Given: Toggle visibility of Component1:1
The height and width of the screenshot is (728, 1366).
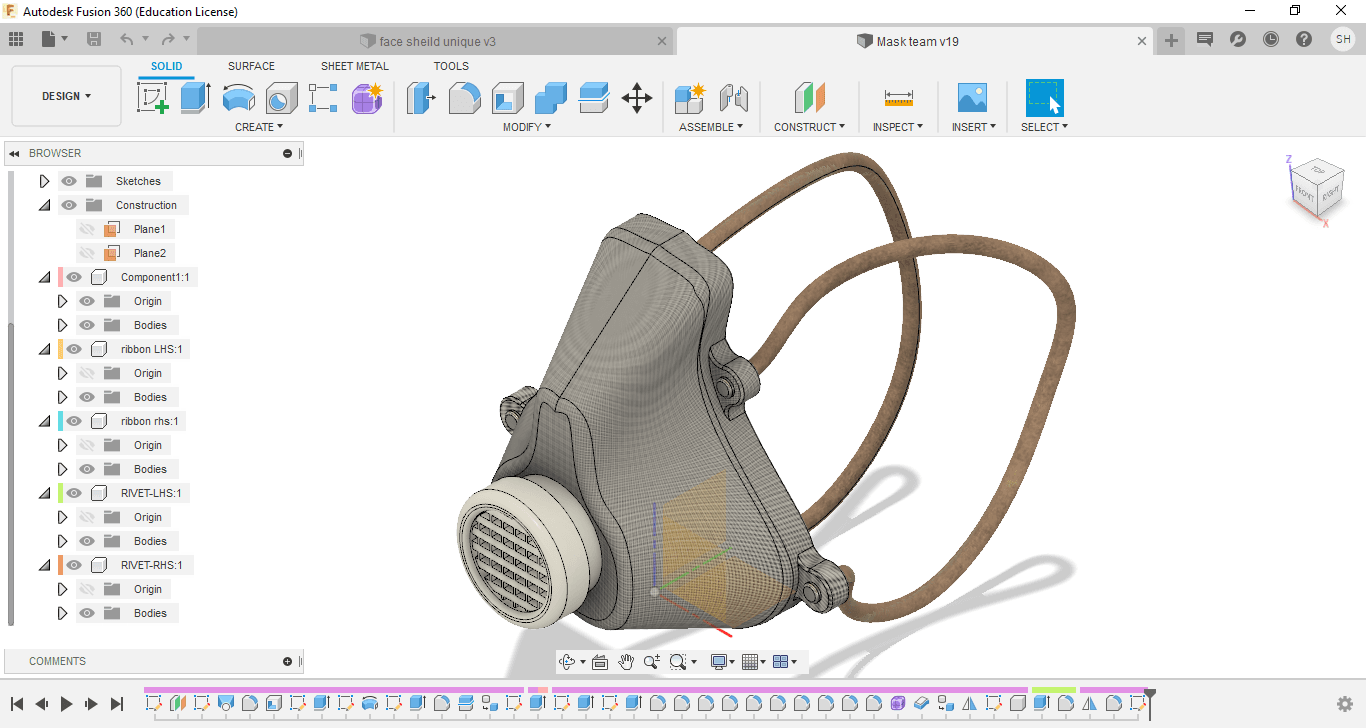Looking at the screenshot, I should [74, 277].
